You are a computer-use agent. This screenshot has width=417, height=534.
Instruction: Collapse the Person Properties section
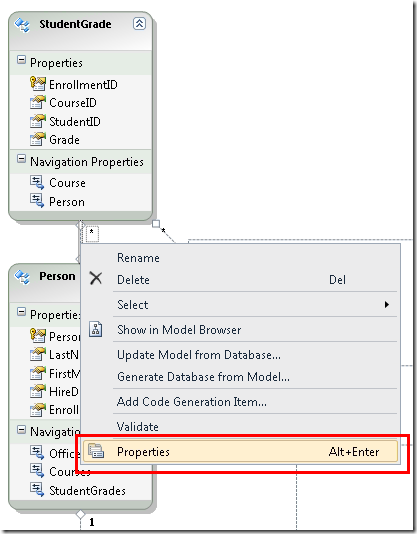(x=21, y=312)
